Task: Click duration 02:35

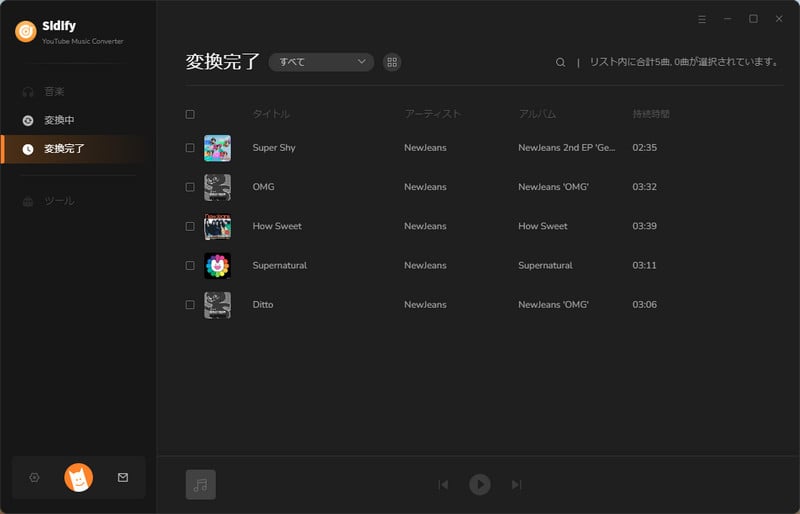Action: click(644, 148)
